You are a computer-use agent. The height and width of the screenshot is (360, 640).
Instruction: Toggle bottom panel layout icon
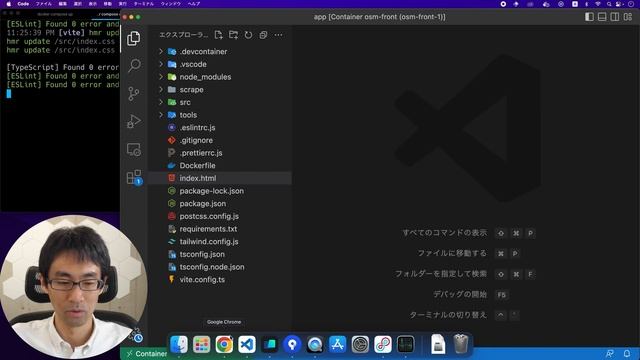[602, 17]
